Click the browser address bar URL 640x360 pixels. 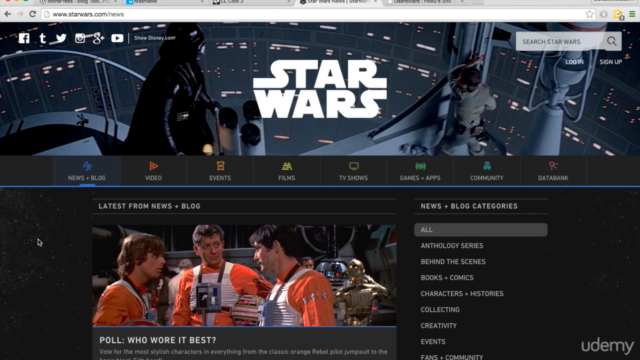click(88, 14)
